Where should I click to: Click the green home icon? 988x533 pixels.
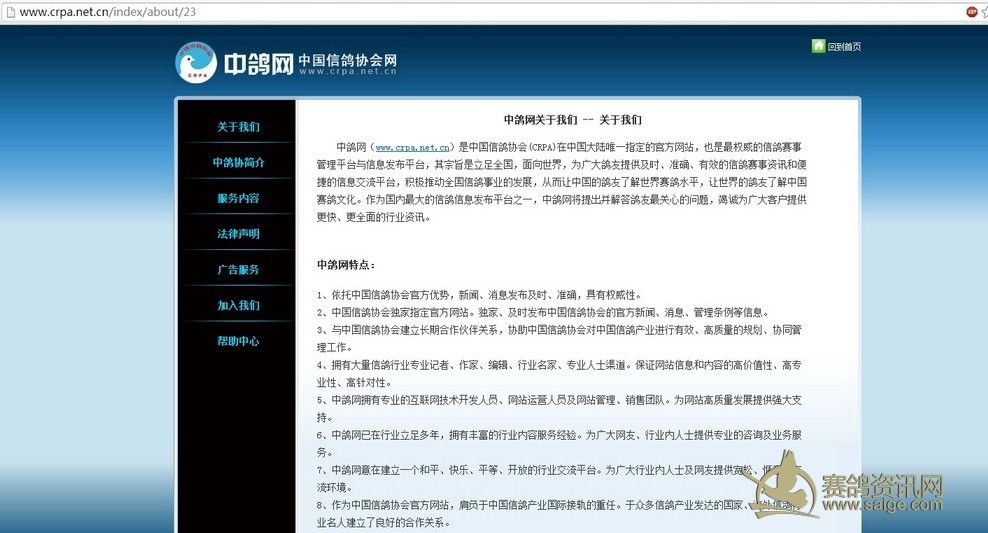tap(818, 46)
